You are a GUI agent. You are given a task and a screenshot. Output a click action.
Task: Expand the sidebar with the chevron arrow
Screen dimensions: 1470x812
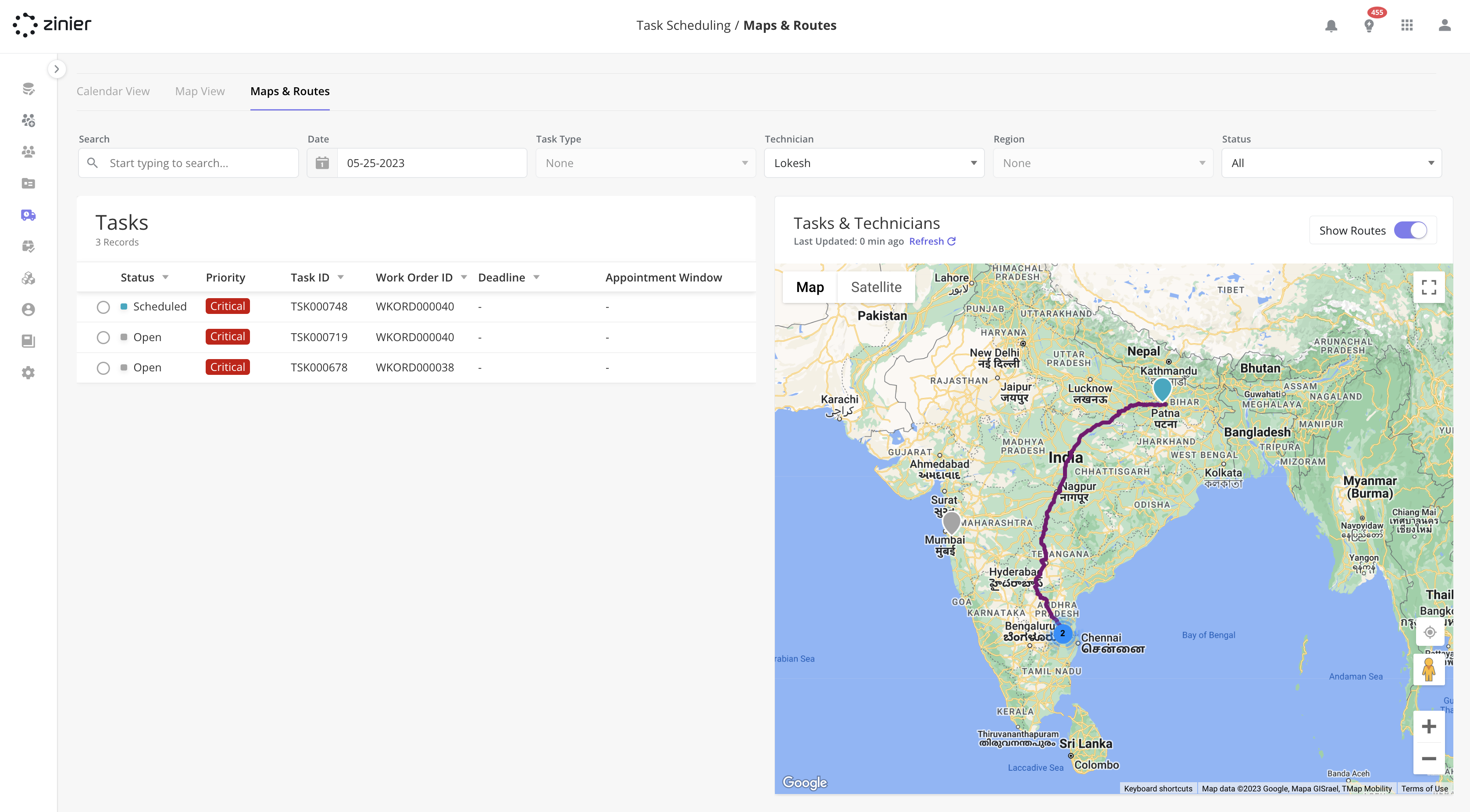(57, 69)
